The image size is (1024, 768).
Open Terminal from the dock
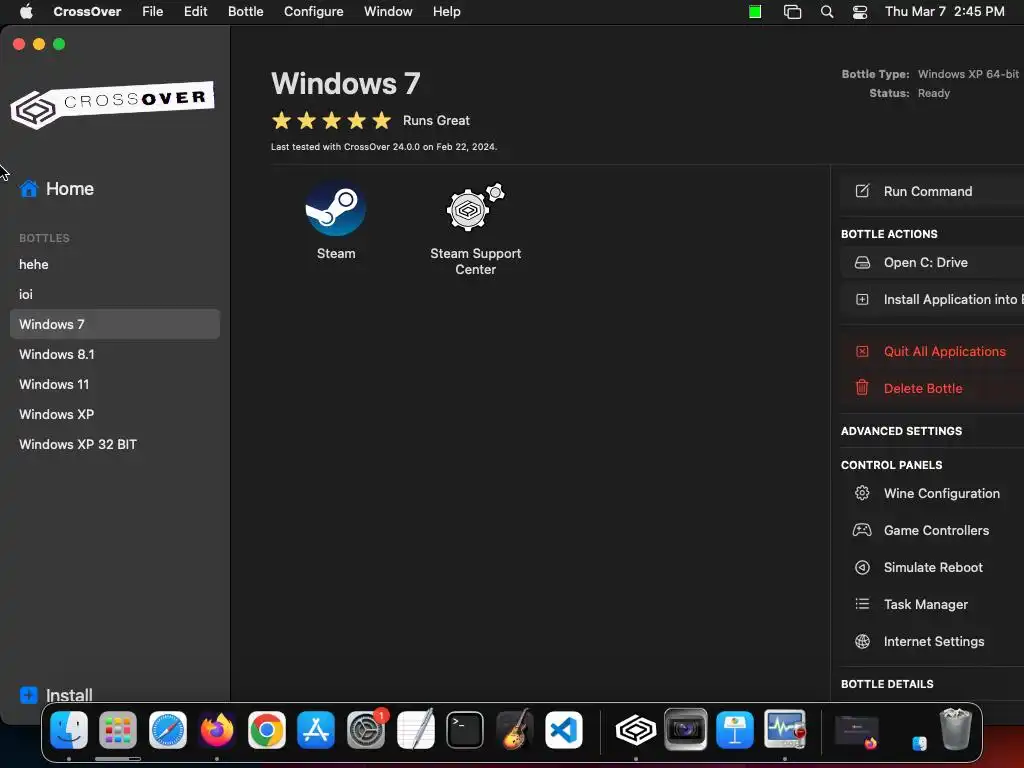pos(465,729)
